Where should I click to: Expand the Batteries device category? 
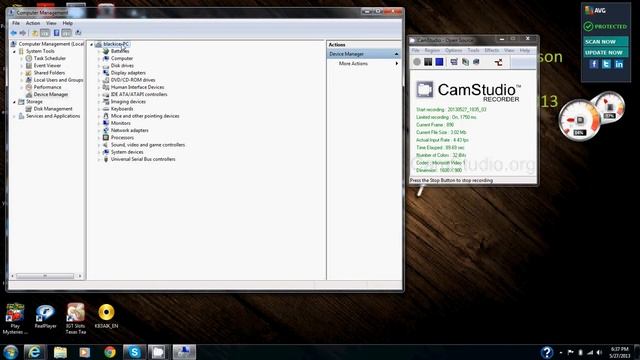coord(99,51)
